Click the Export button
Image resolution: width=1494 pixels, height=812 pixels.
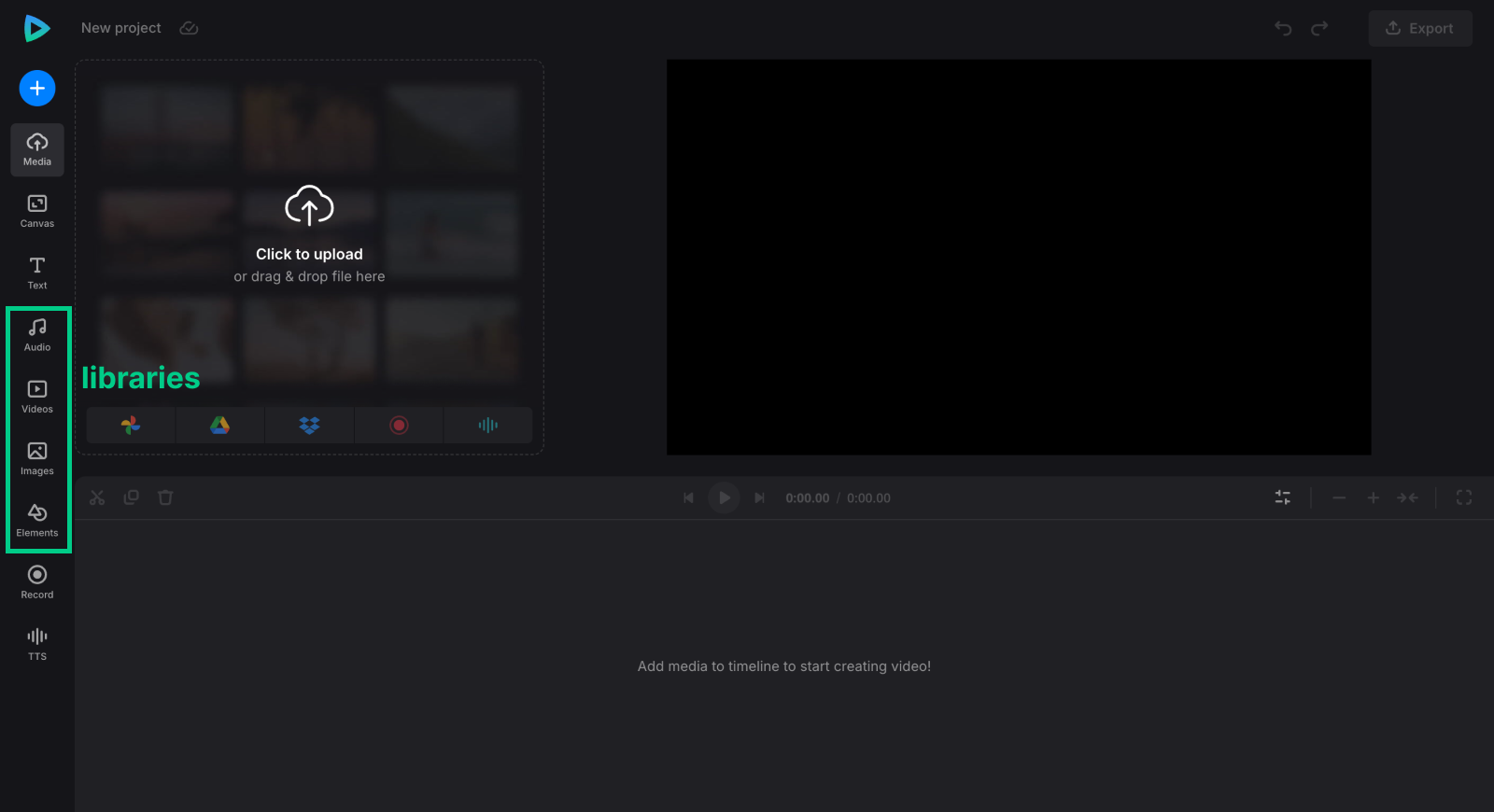click(1420, 28)
